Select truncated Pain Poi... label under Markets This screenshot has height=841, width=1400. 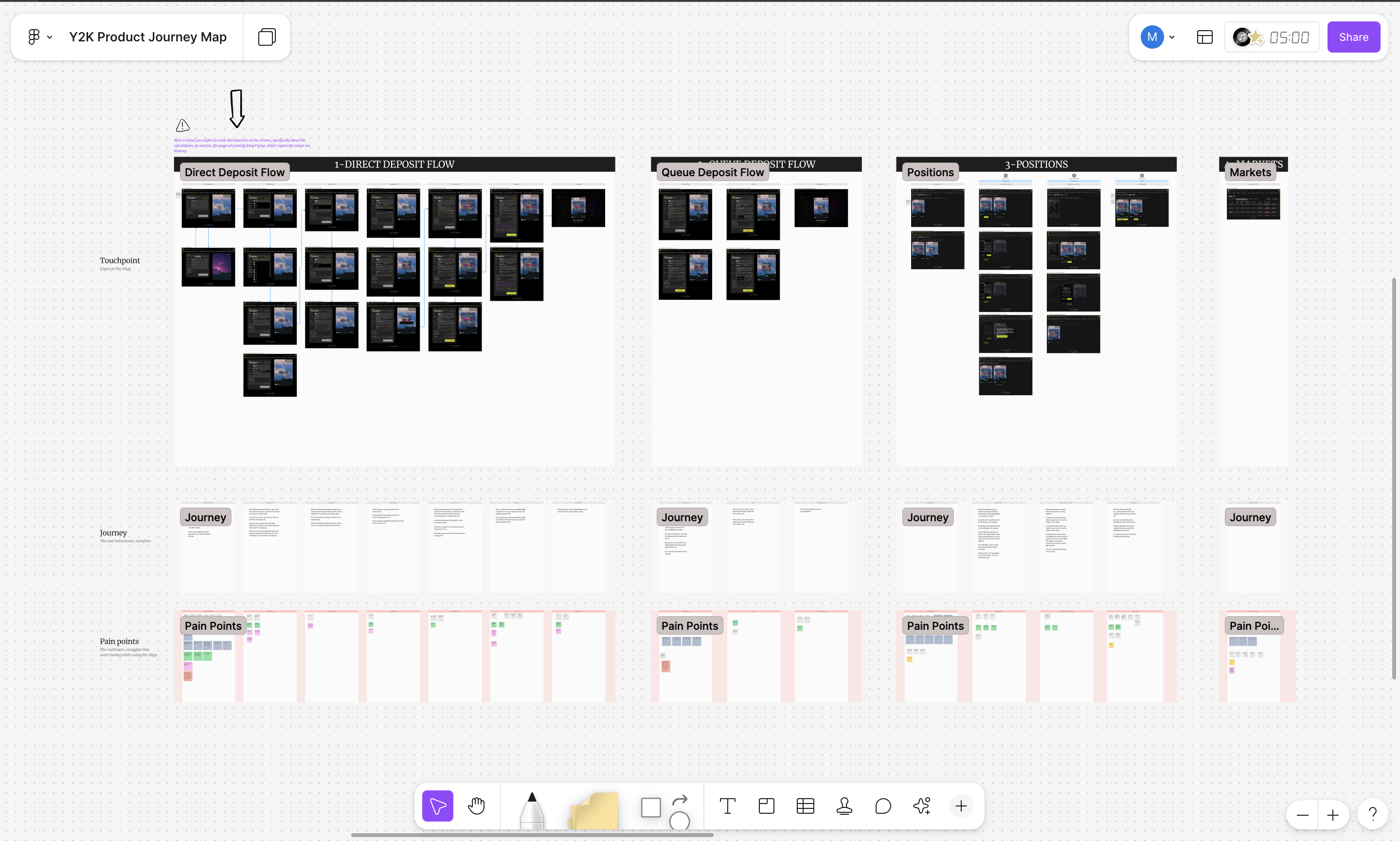pyautogui.click(x=1255, y=626)
